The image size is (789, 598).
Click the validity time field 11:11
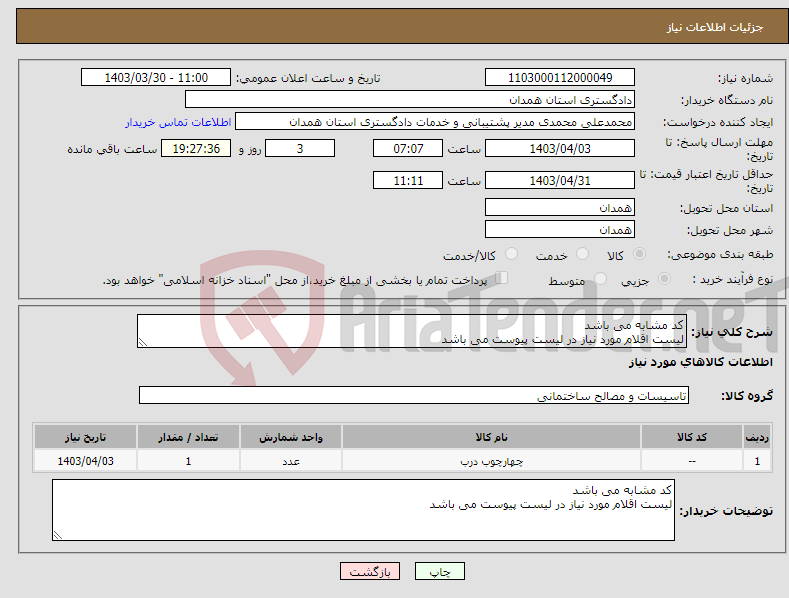408,180
